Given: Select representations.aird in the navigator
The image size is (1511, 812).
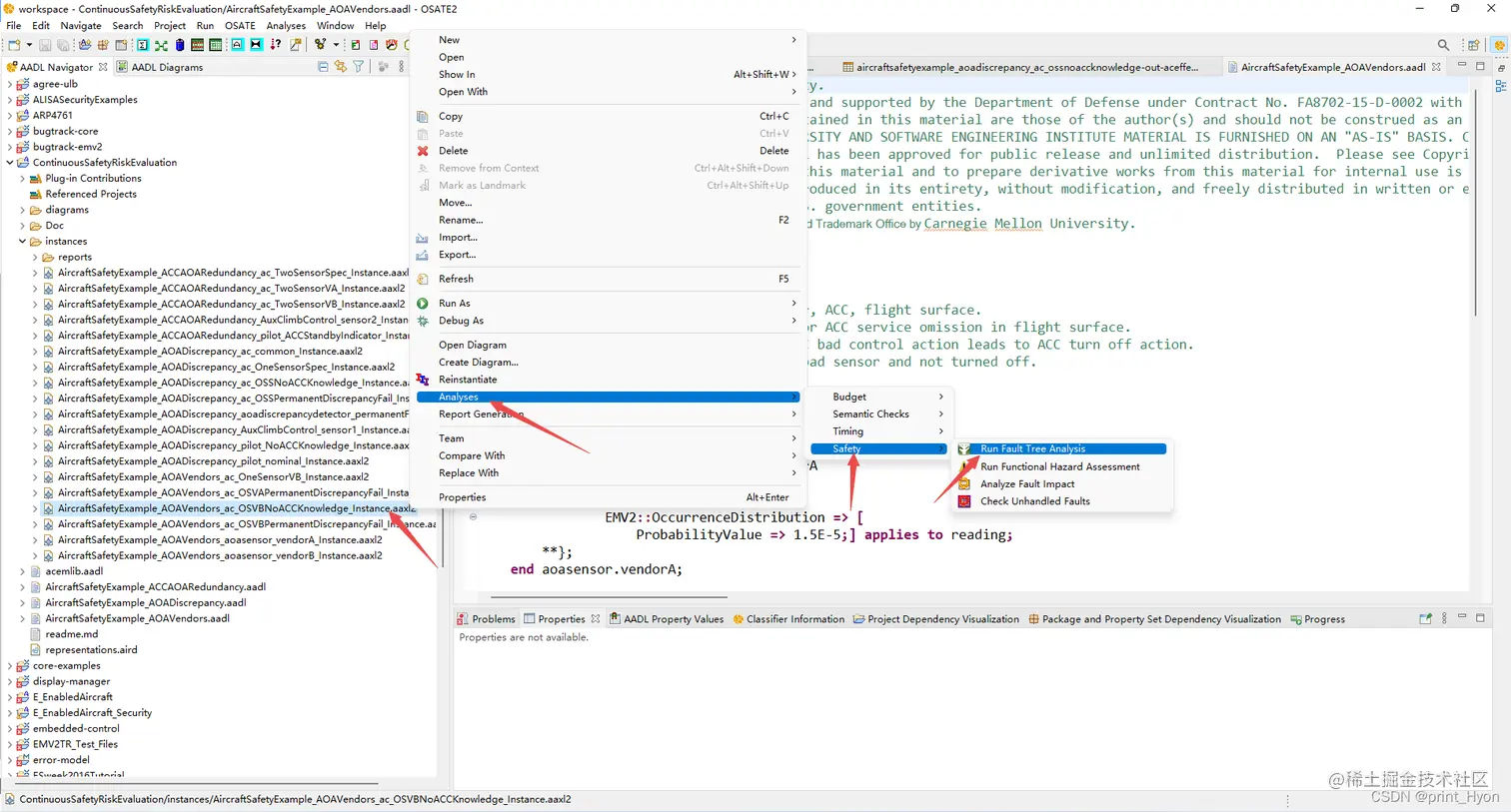Looking at the screenshot, I should click(91, 650).
